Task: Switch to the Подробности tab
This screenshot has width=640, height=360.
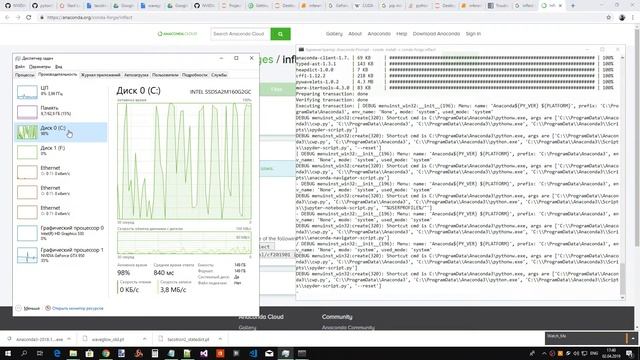Action: click(x=195, y=75)
